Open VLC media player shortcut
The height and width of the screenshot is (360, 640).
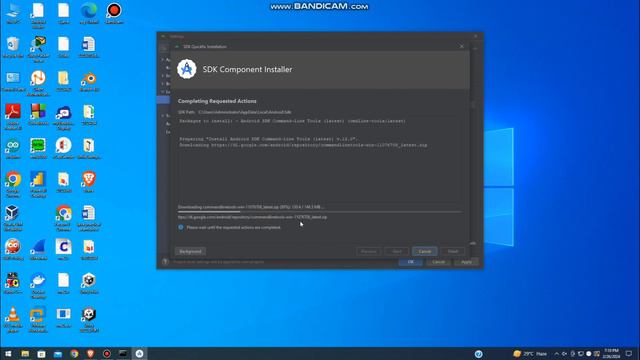click(x=13, y=320)
